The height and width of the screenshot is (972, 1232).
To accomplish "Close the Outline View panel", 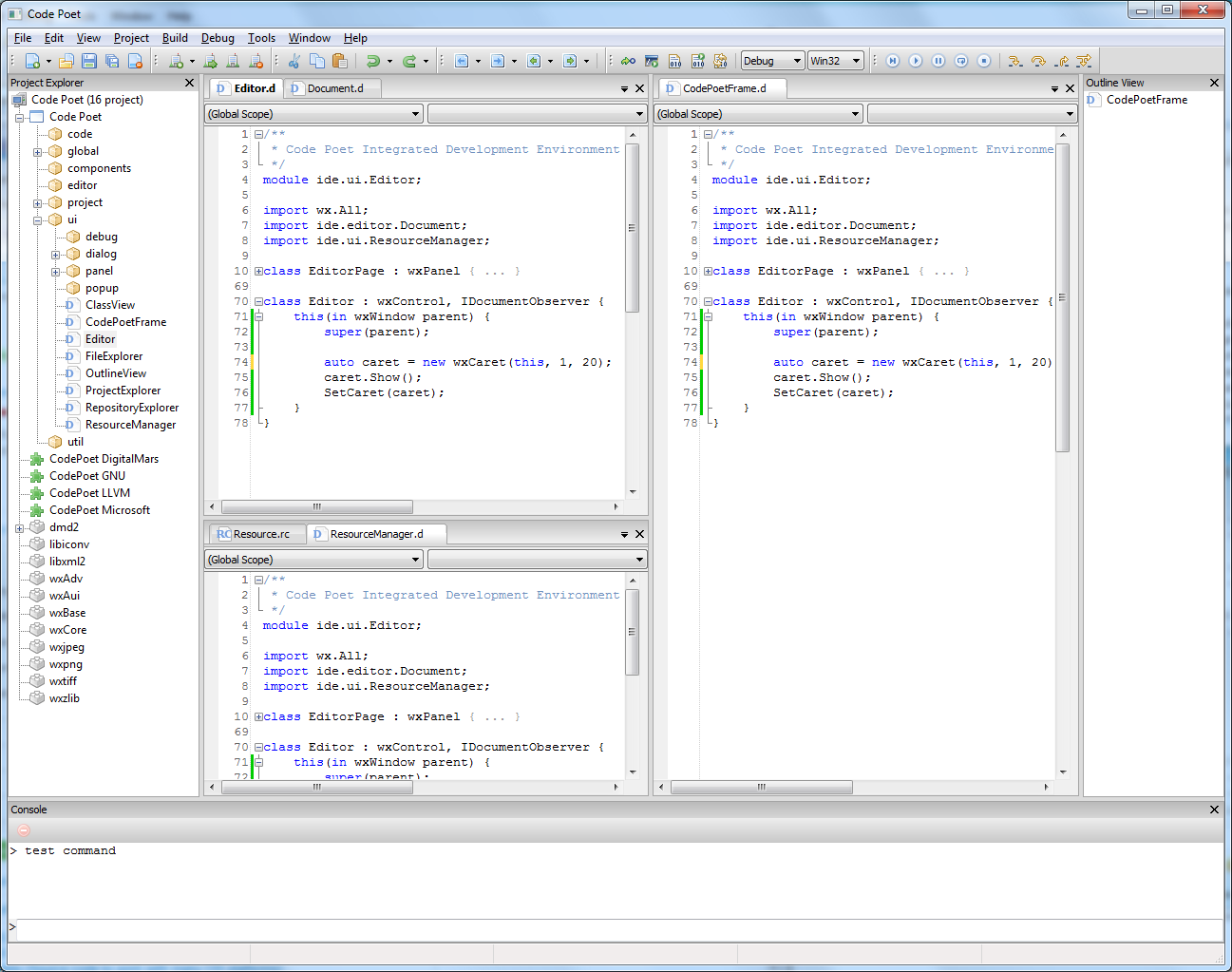I will click(x=1214, y=83).
